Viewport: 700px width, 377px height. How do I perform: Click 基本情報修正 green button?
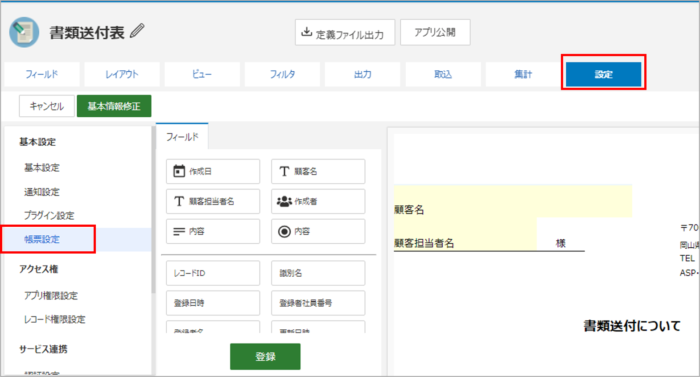tap(114, 106)
